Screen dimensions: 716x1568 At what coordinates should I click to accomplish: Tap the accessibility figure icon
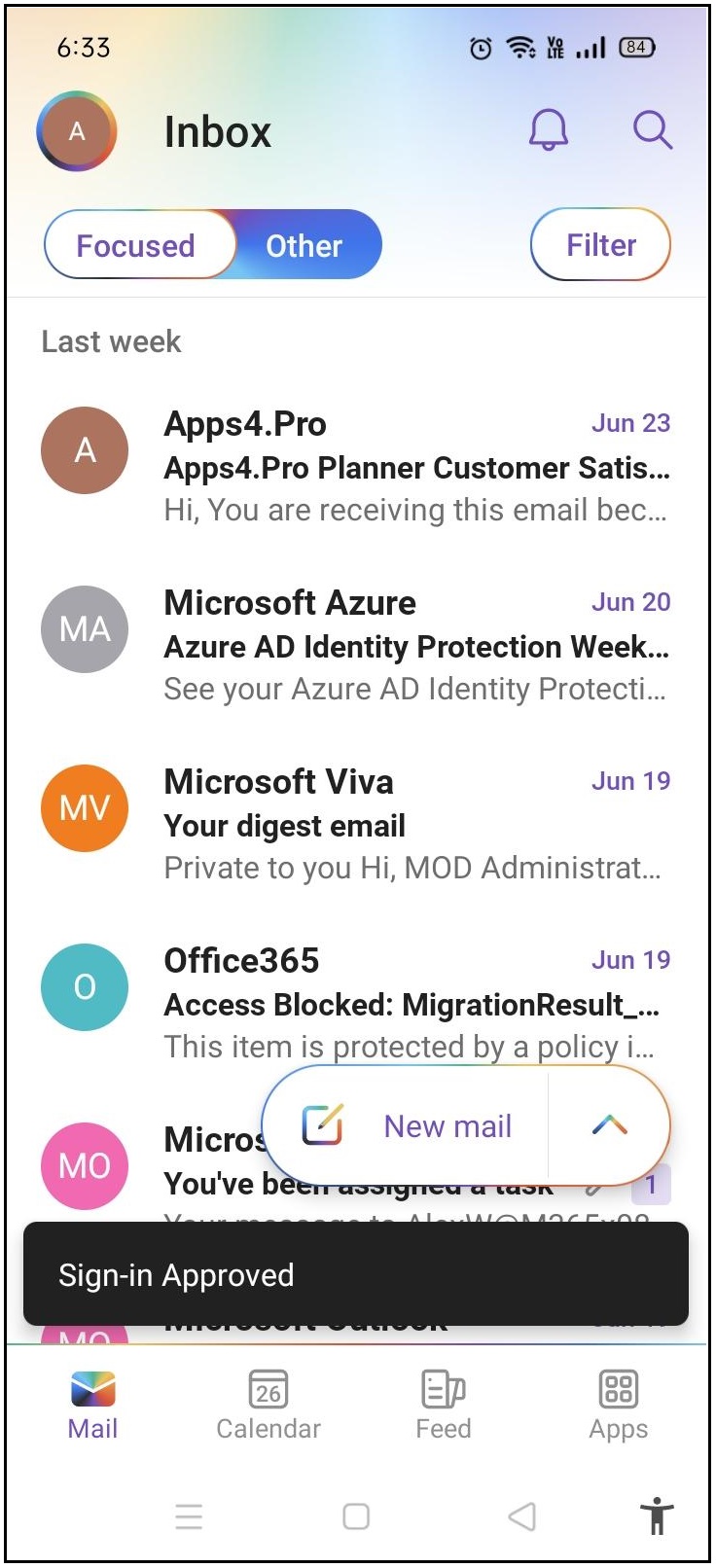coord(657,1515)
